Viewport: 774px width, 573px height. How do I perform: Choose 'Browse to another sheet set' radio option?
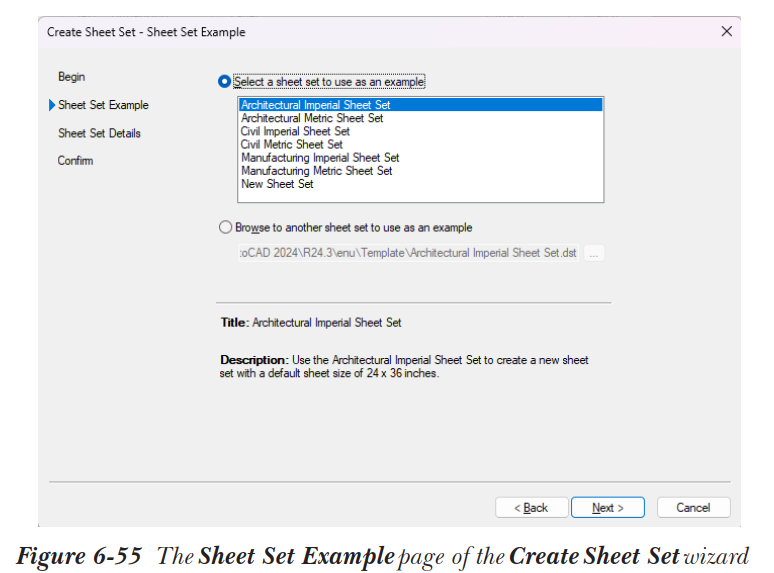point(226,227)
